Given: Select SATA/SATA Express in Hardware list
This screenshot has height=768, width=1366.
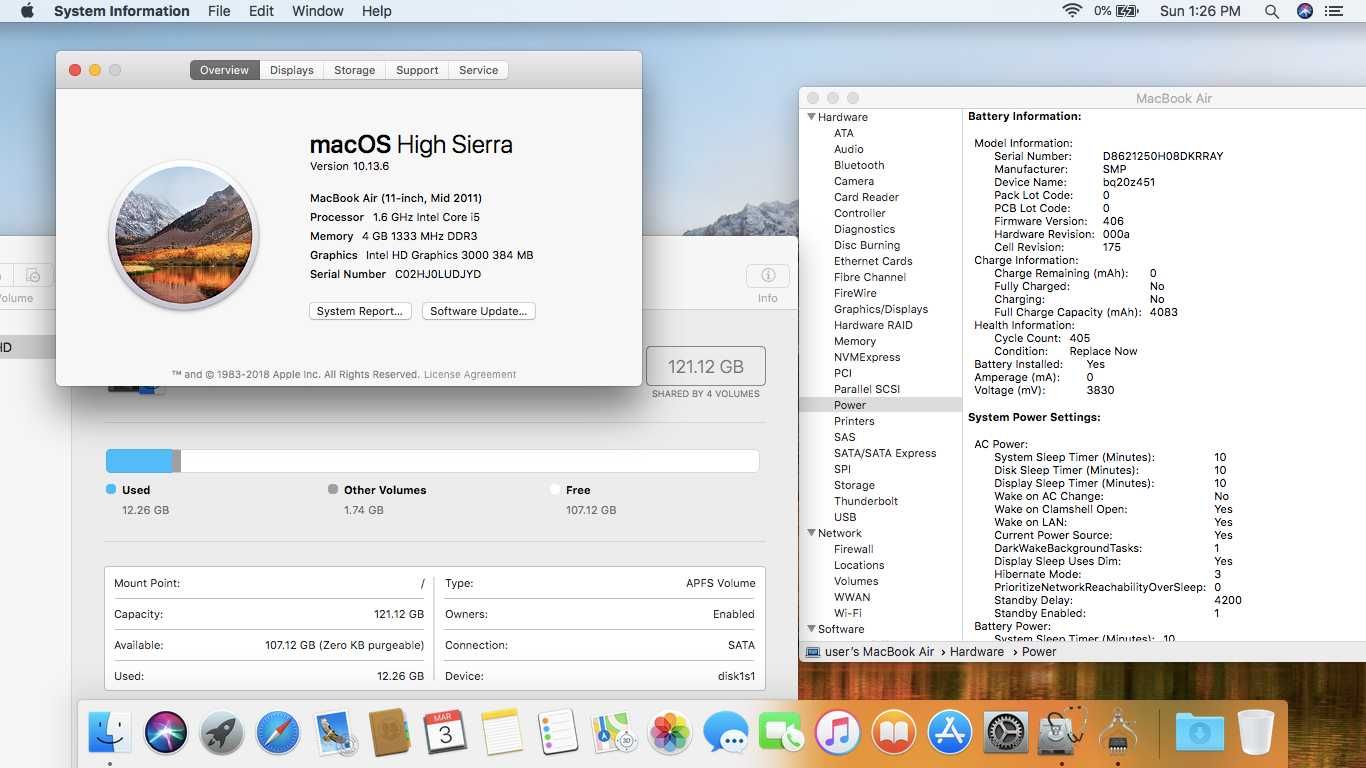Looking at the screenshot, I should (885, 453).
